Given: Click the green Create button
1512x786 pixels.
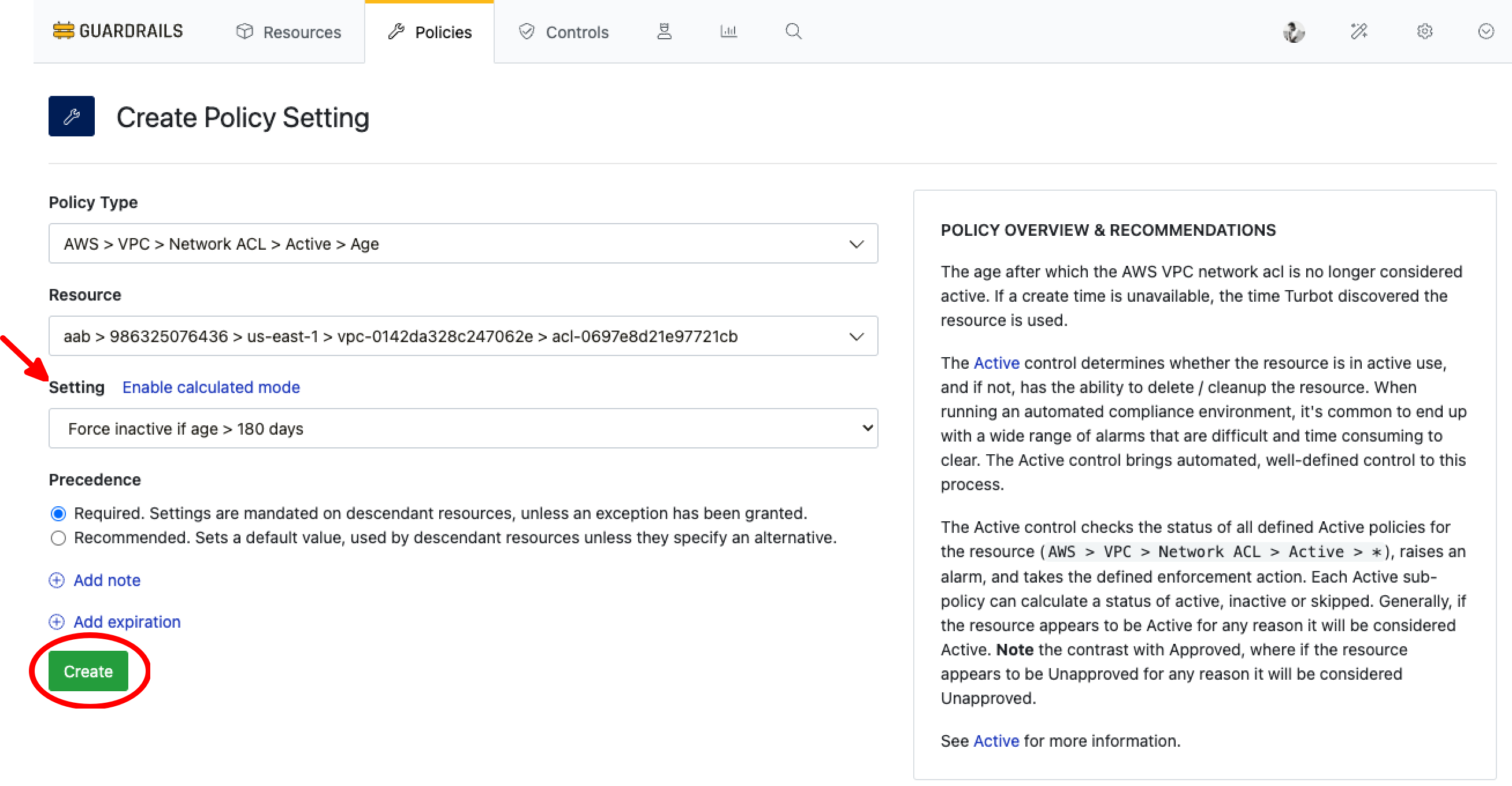Looking at the screenshot, I should pos(88,671).
